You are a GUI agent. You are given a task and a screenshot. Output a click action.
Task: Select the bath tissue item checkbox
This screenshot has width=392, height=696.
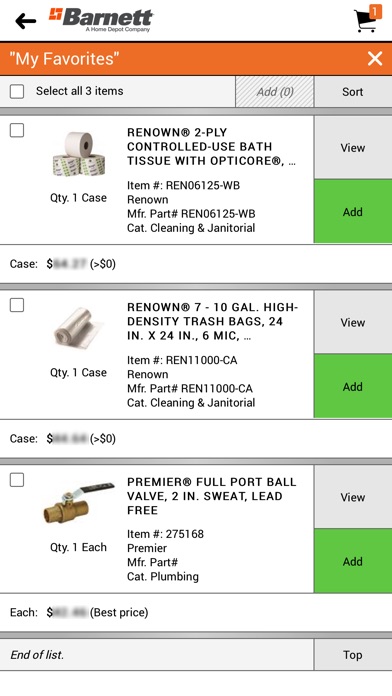(x=17, y=130)
